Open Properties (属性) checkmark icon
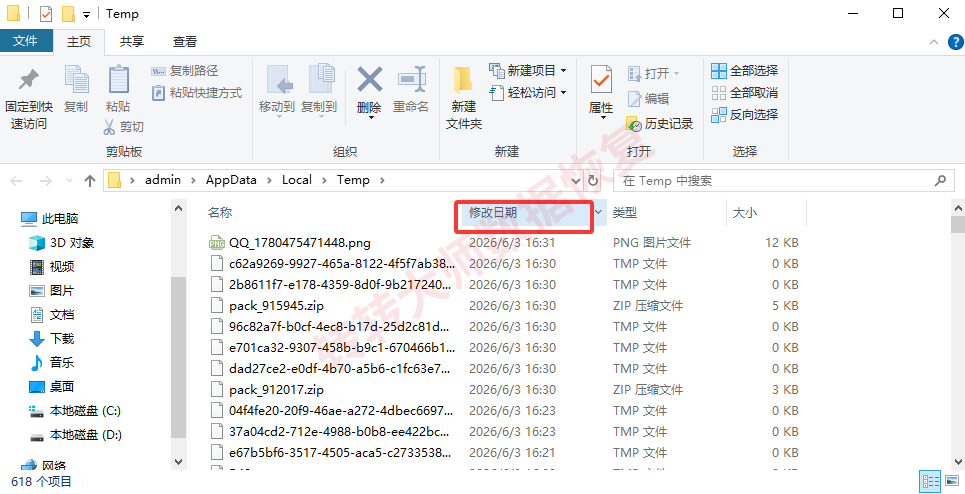 [601, 80]
